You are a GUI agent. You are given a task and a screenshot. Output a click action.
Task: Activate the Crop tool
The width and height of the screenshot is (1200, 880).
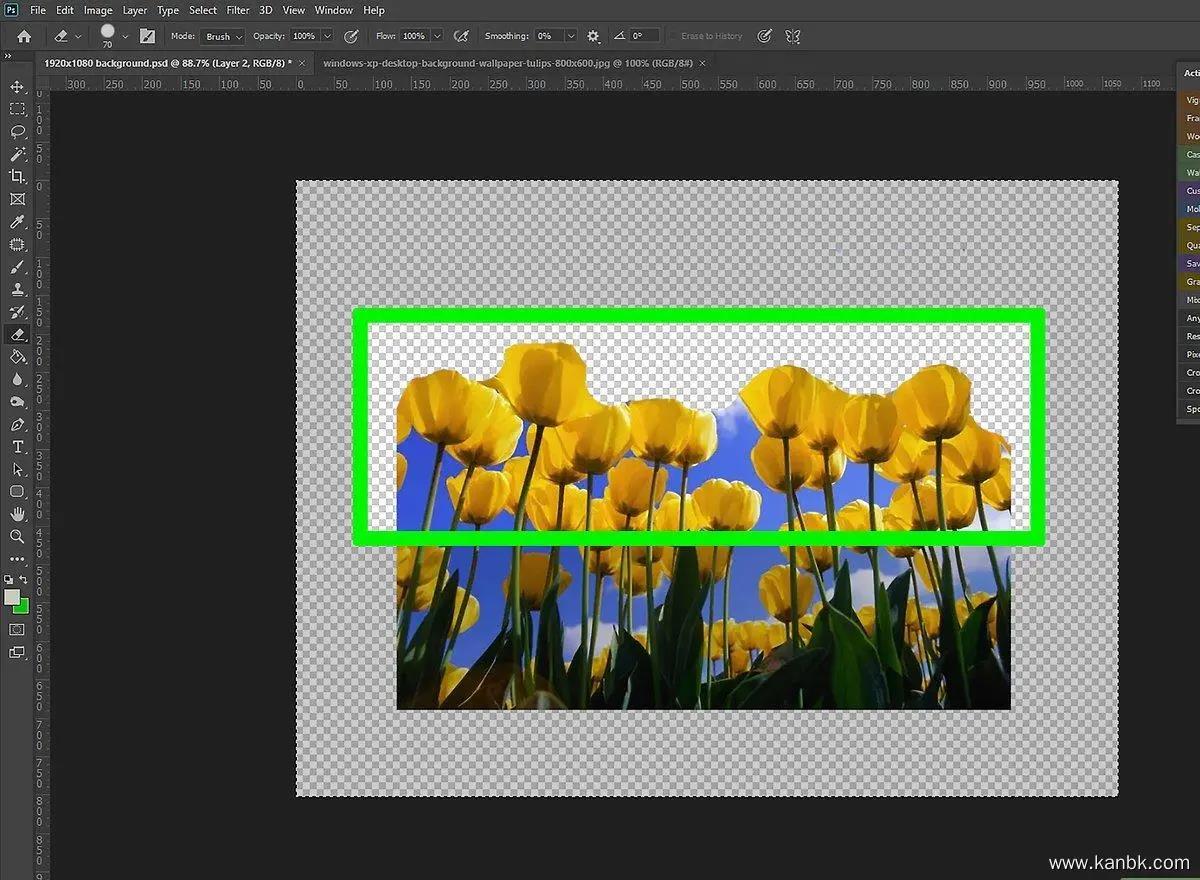[x=17, y=177]
